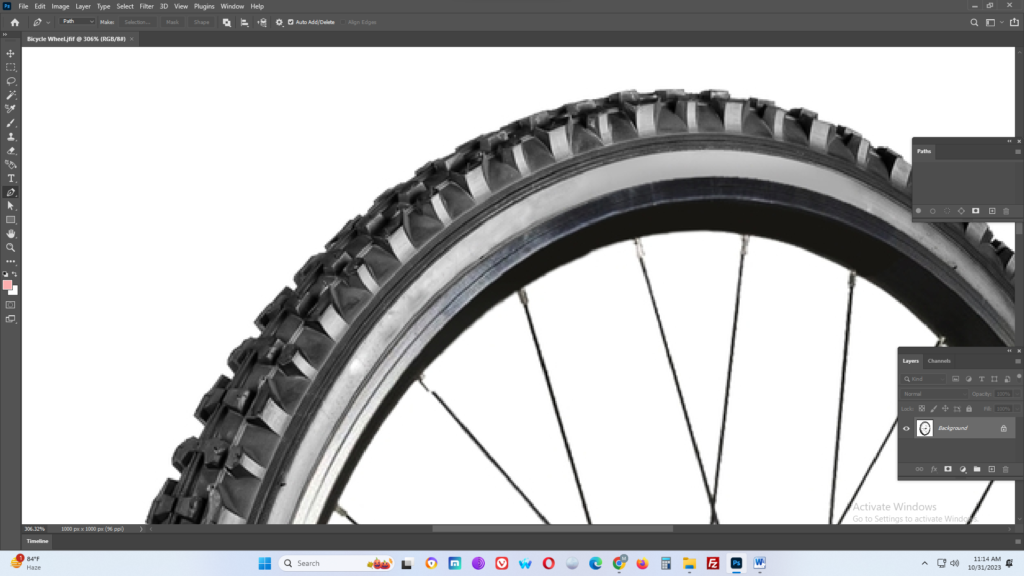Reset to default foreground and background colors

[x=5, y=274]
